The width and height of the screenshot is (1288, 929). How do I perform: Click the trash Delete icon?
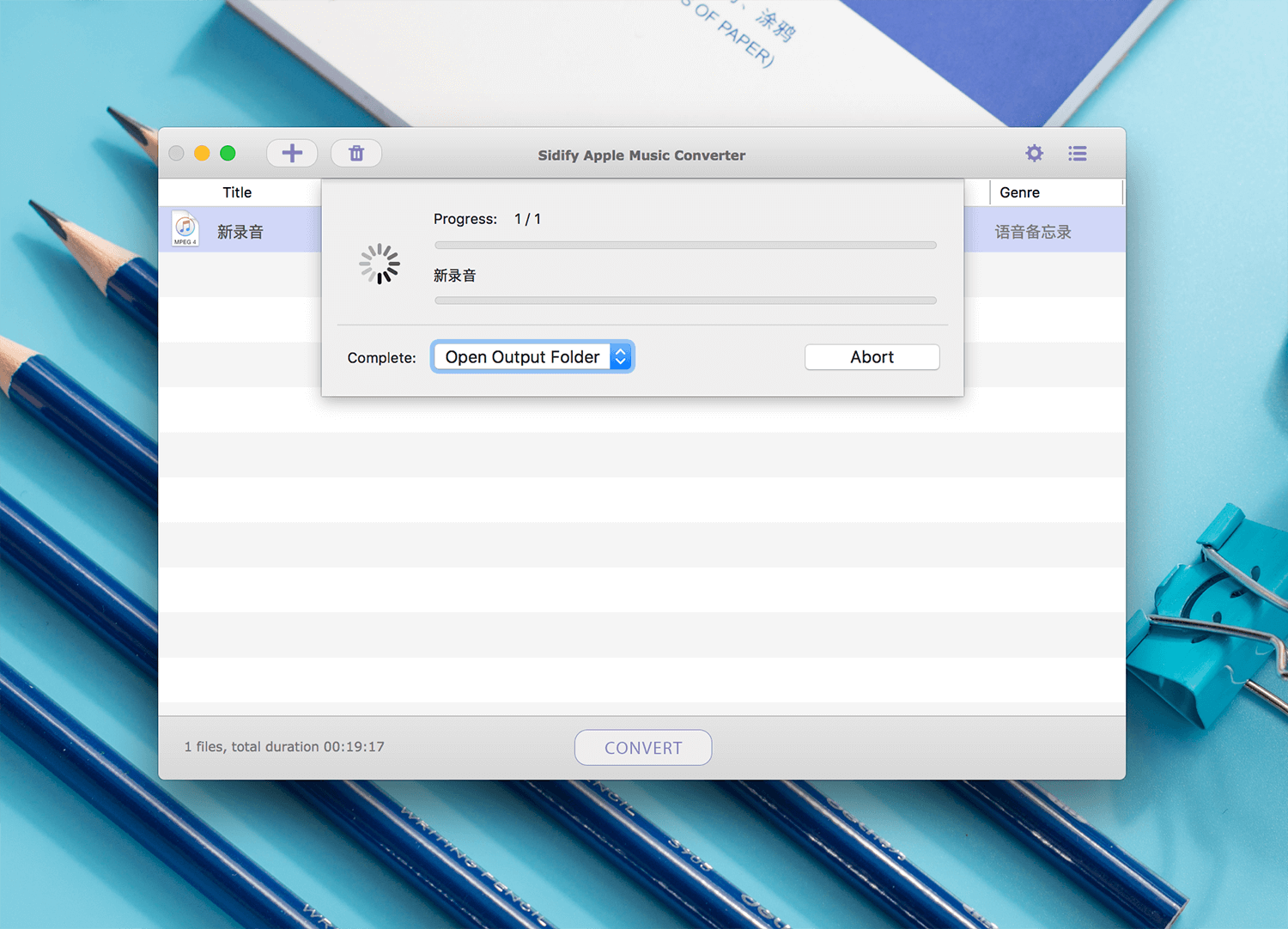click(x=356, y=154)
